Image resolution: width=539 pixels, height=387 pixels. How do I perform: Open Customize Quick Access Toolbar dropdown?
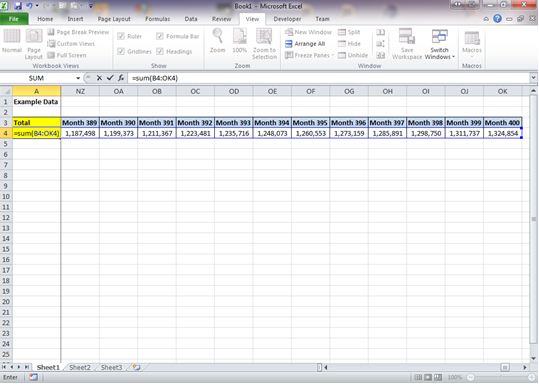click(x=91, y=6)
